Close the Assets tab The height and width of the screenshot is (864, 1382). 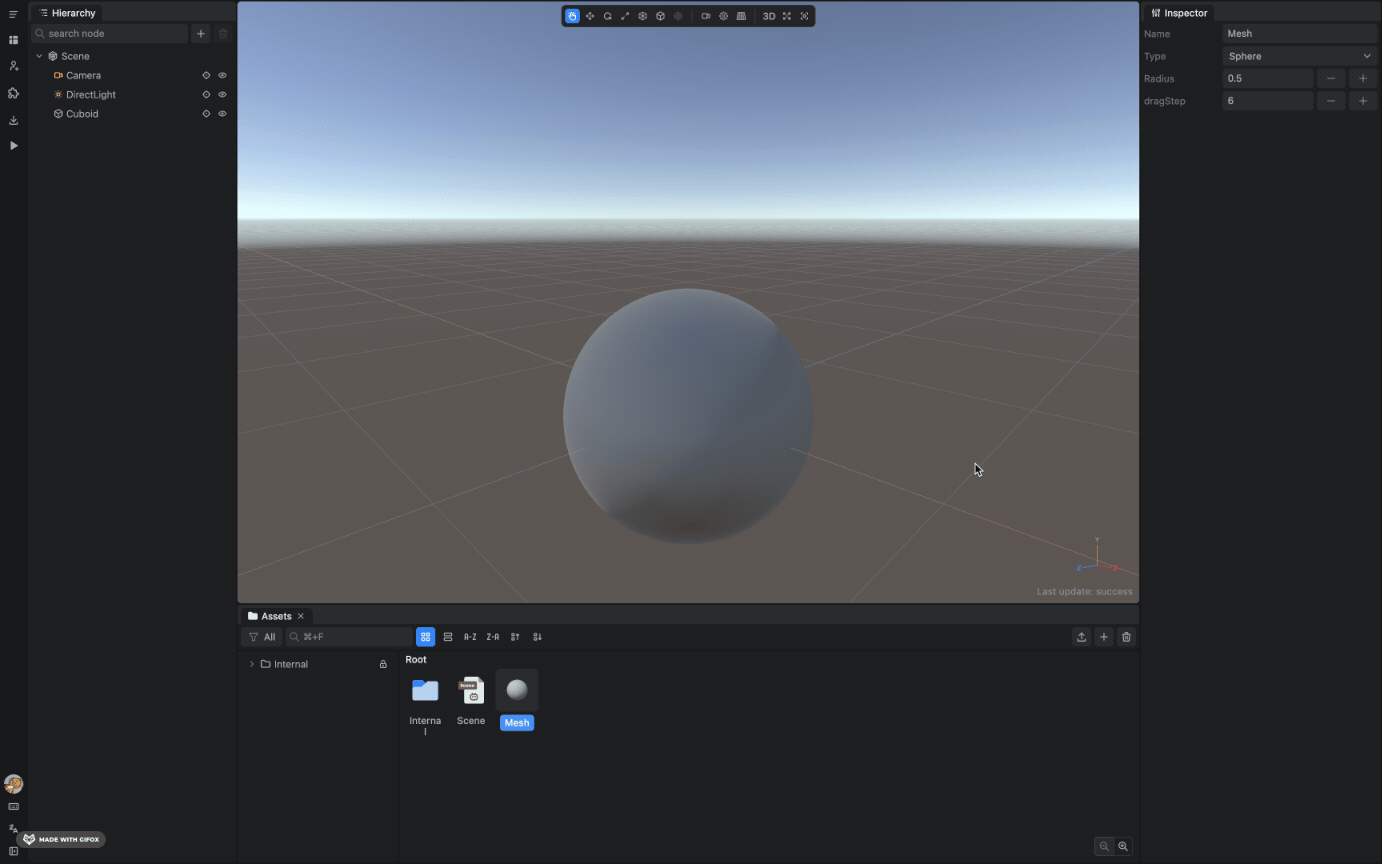point(301,616)
